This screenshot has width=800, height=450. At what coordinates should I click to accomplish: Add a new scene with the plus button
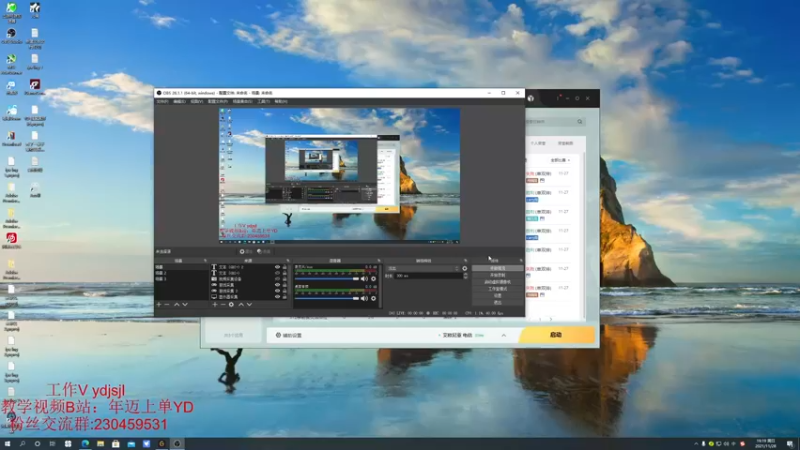coord(159,305)
